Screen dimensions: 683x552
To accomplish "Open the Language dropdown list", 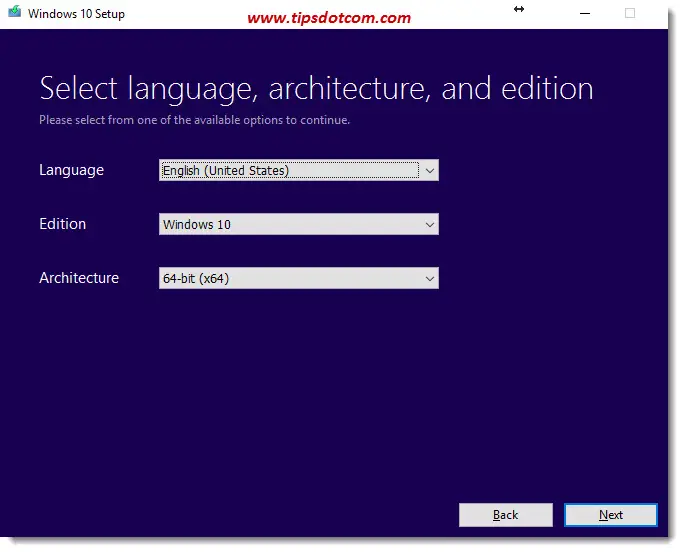I will tap(298, 170).
